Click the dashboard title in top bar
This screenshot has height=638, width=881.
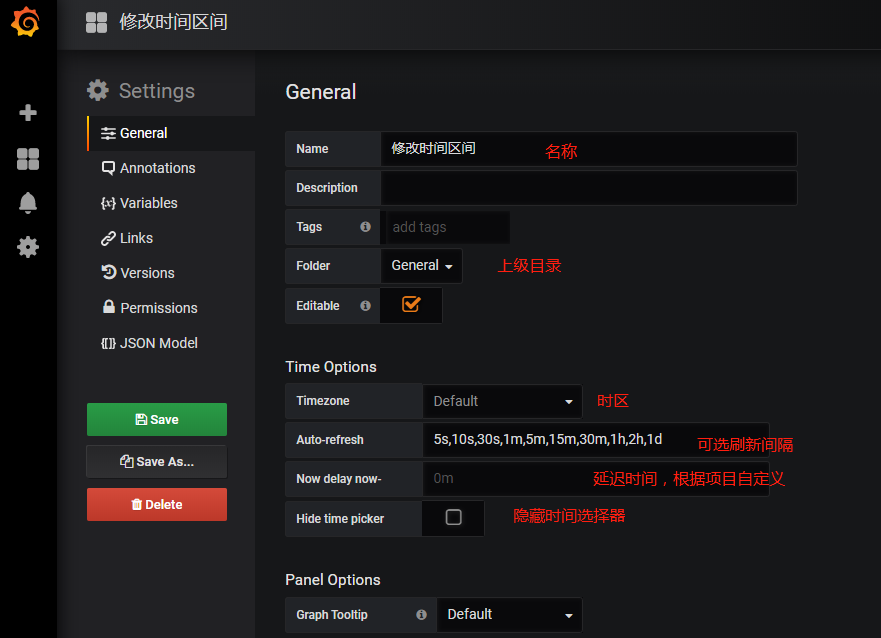coord(173,22)
